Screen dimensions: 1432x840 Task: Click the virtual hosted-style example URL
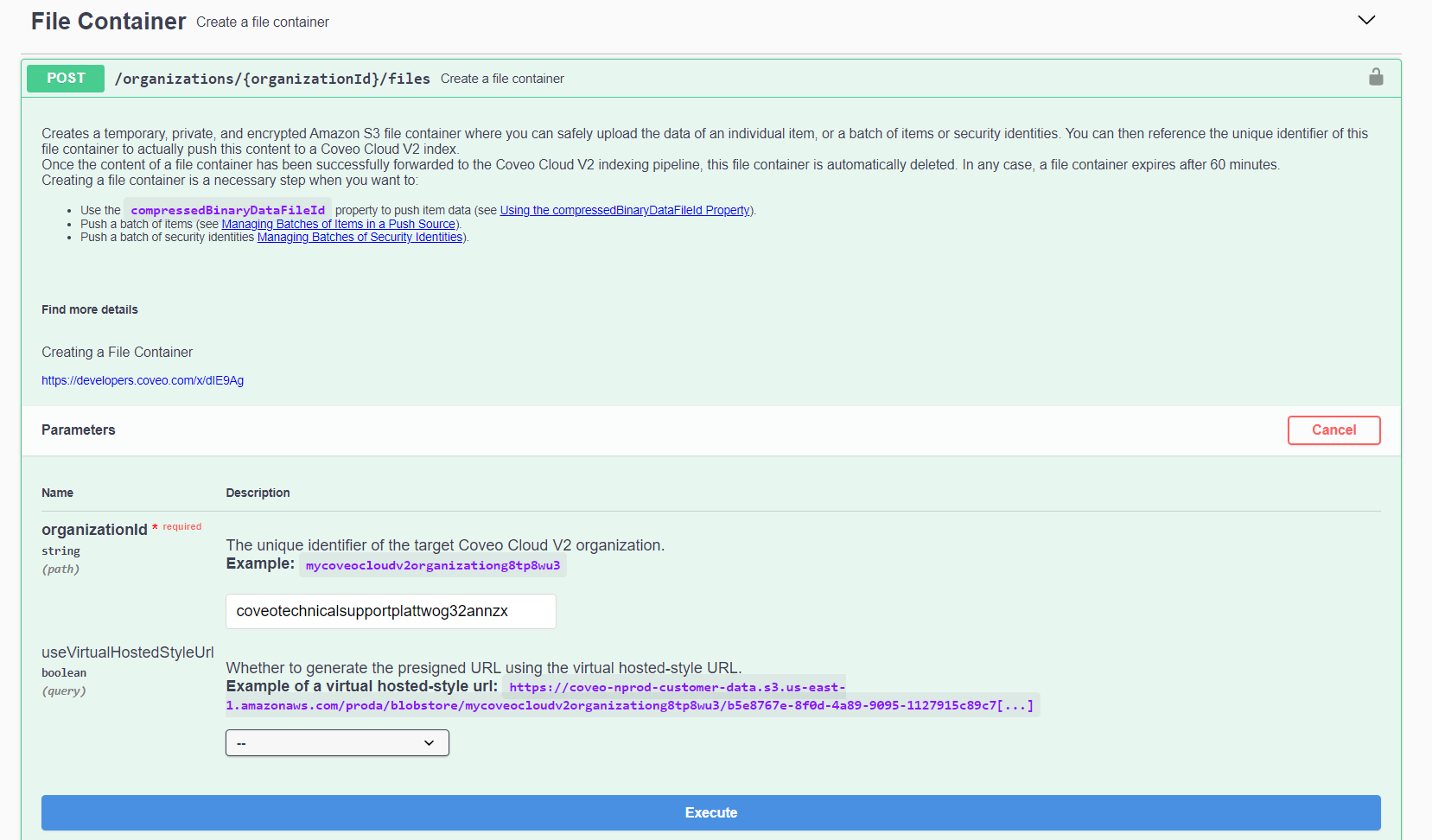pos(631,697)
